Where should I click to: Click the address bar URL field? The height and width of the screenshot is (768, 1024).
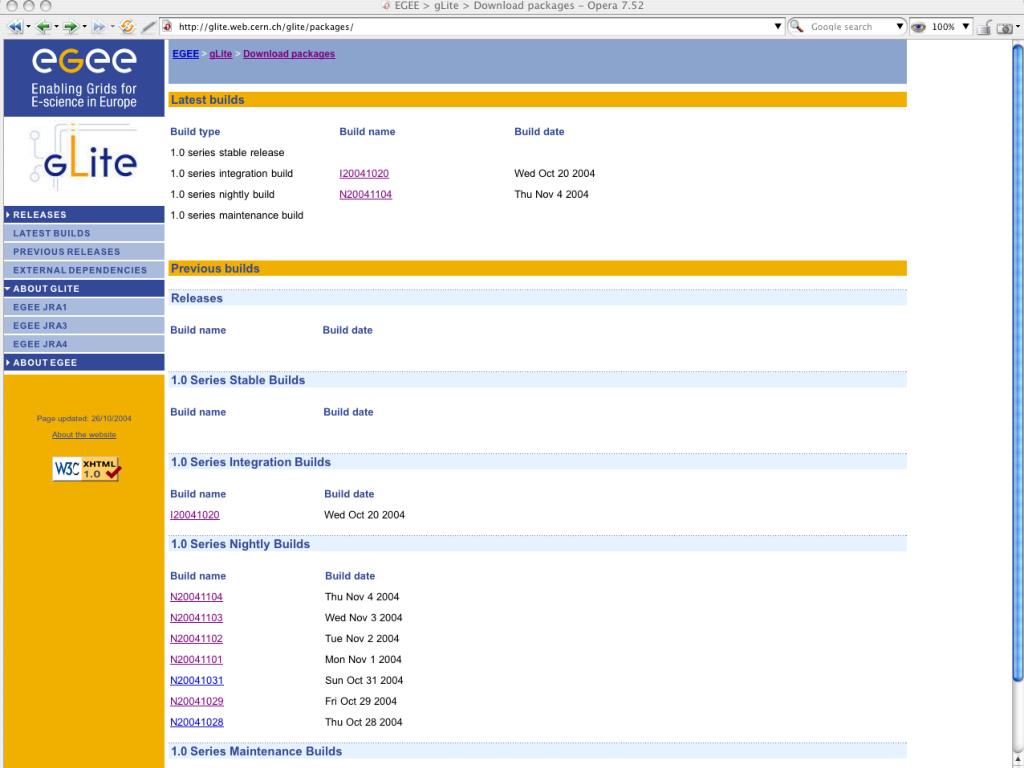(x=473, y=27)
